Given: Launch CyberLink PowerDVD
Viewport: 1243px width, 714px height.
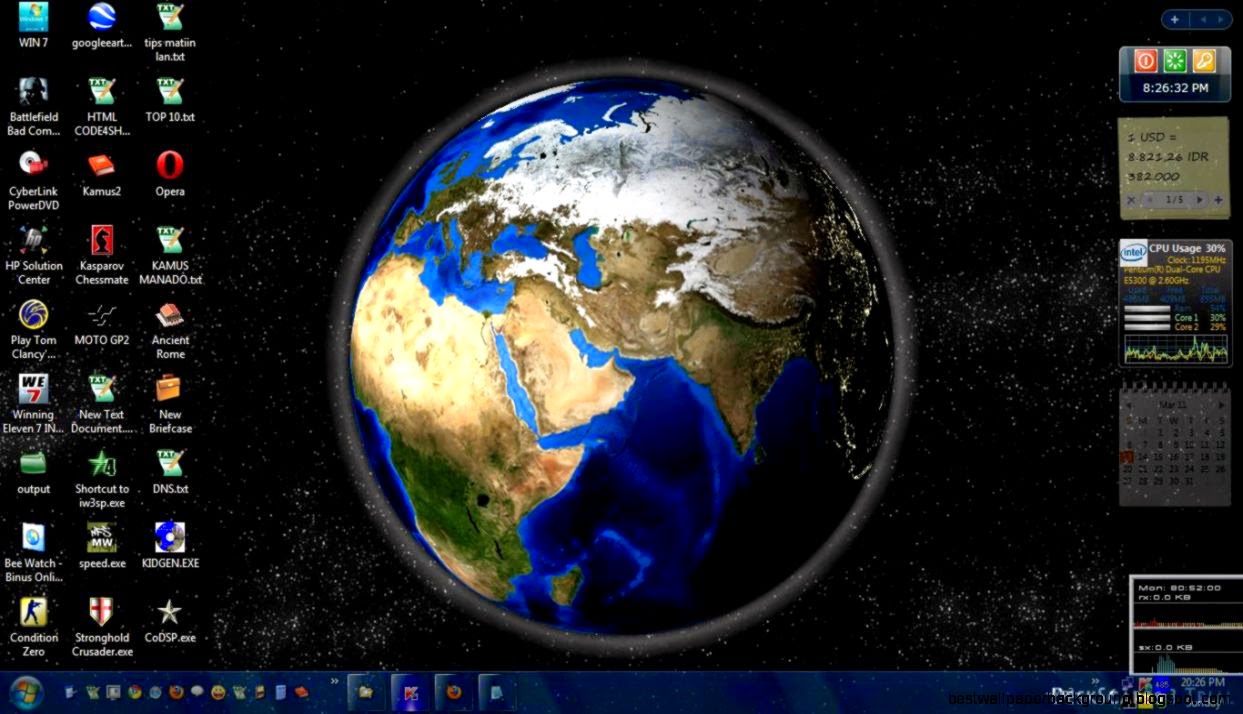Looking at the screenshot, I should 33,181.
